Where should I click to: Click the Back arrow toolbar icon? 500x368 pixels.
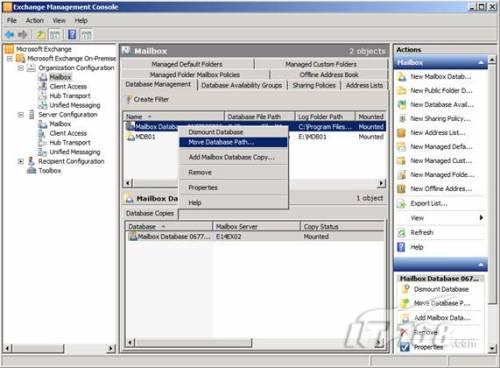(9, 34)
